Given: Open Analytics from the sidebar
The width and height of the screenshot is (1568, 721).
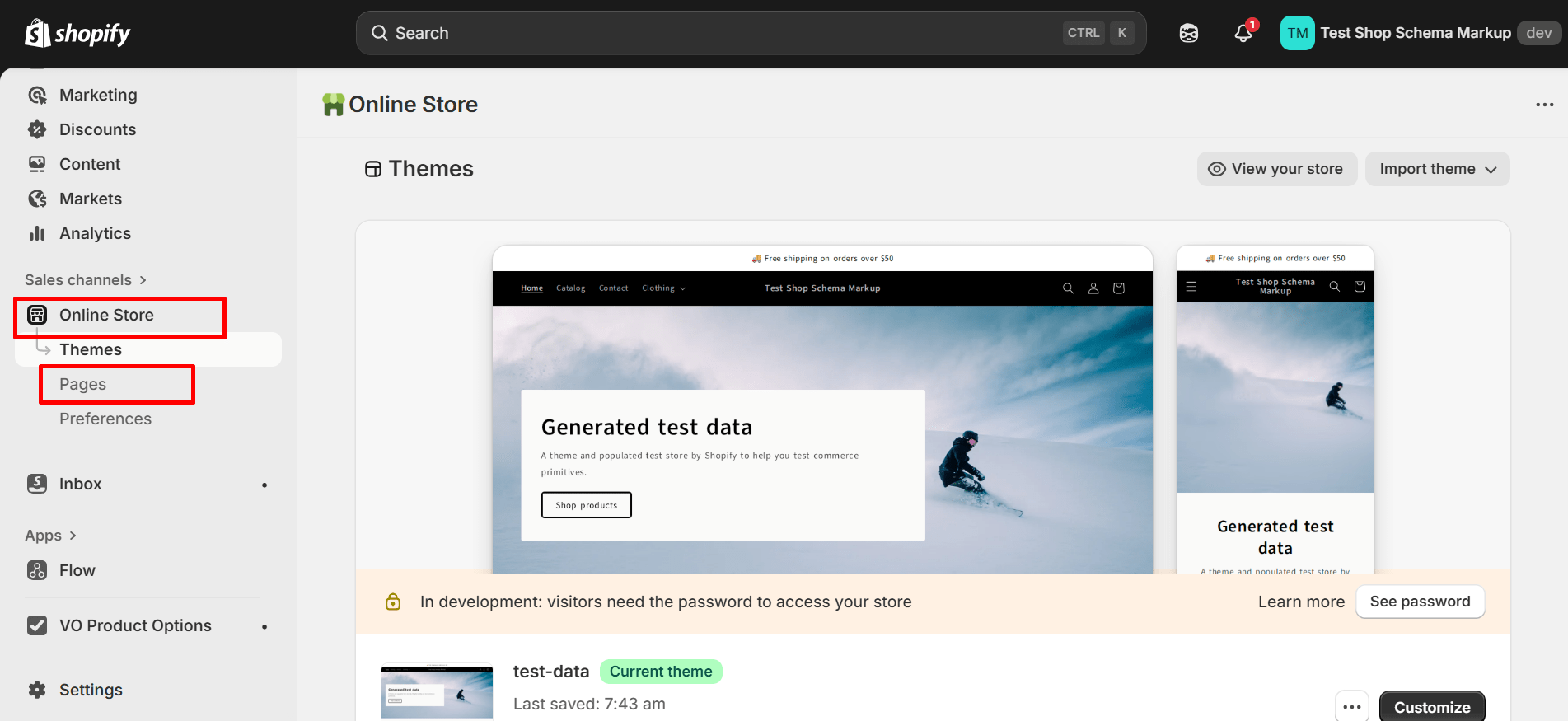Looking at the screenshot, I should coord(95,233).
